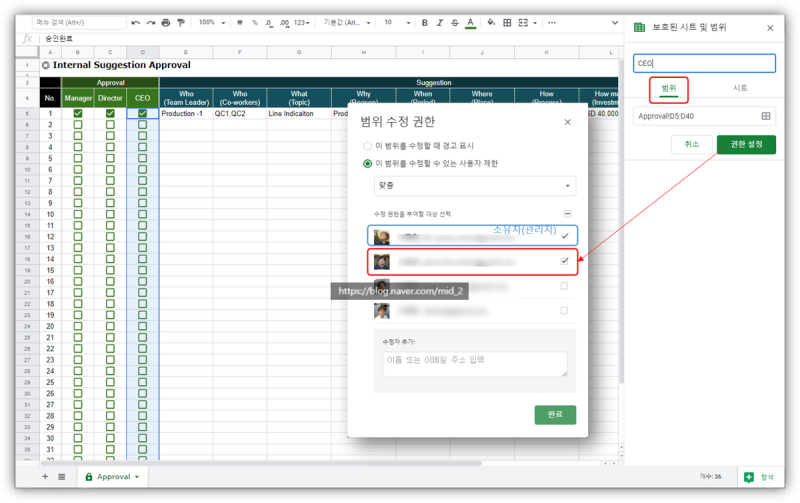Open text color picker

pyautogui.click(x=470, y=22)
